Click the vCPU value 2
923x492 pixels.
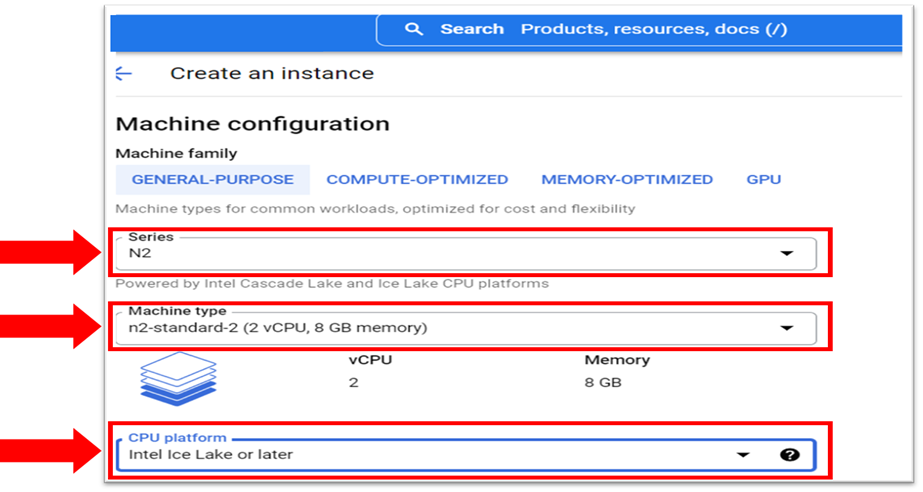click(x=353, y=383)
